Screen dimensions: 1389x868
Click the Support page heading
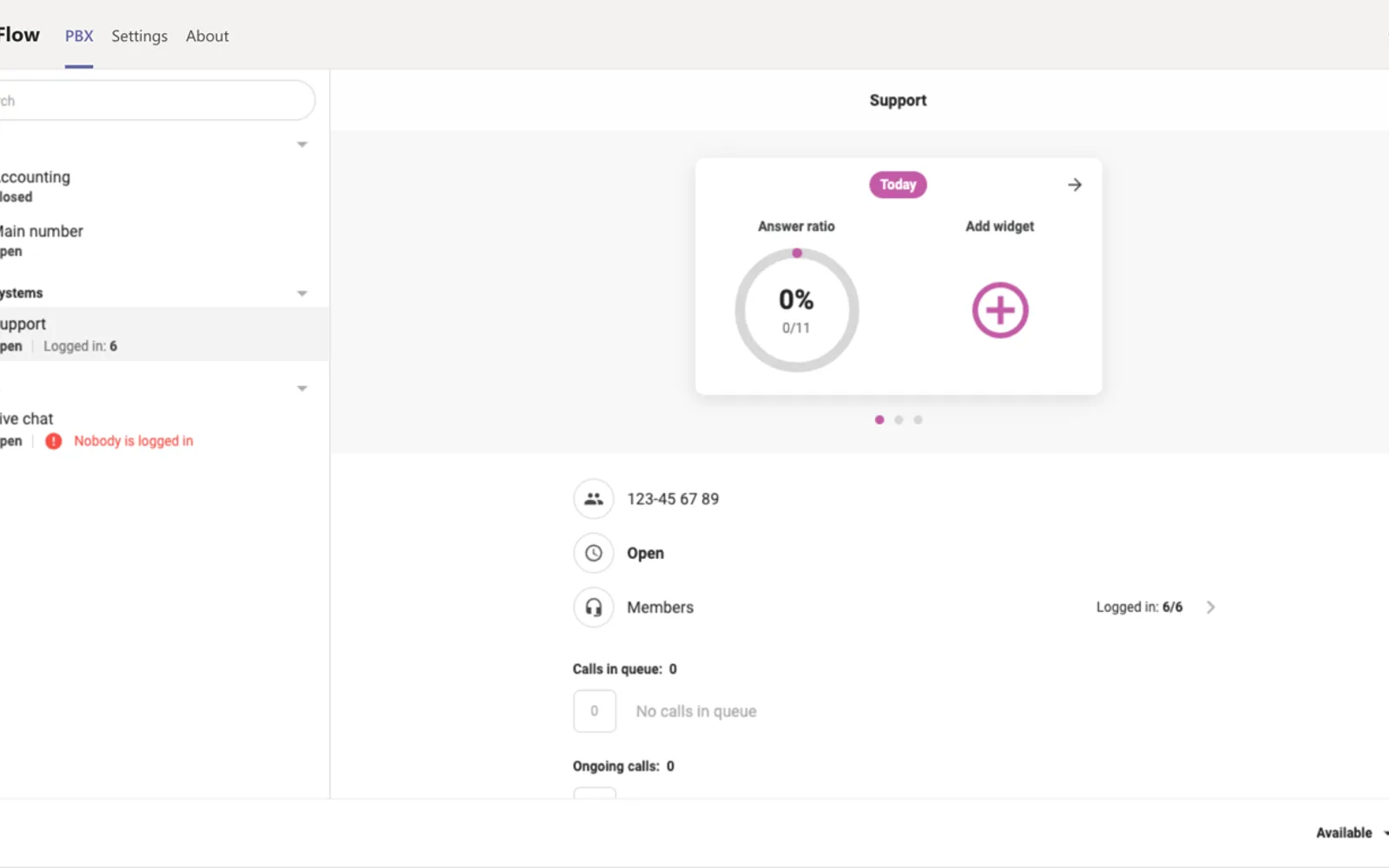pyautogui.click(x=898, y=101)
